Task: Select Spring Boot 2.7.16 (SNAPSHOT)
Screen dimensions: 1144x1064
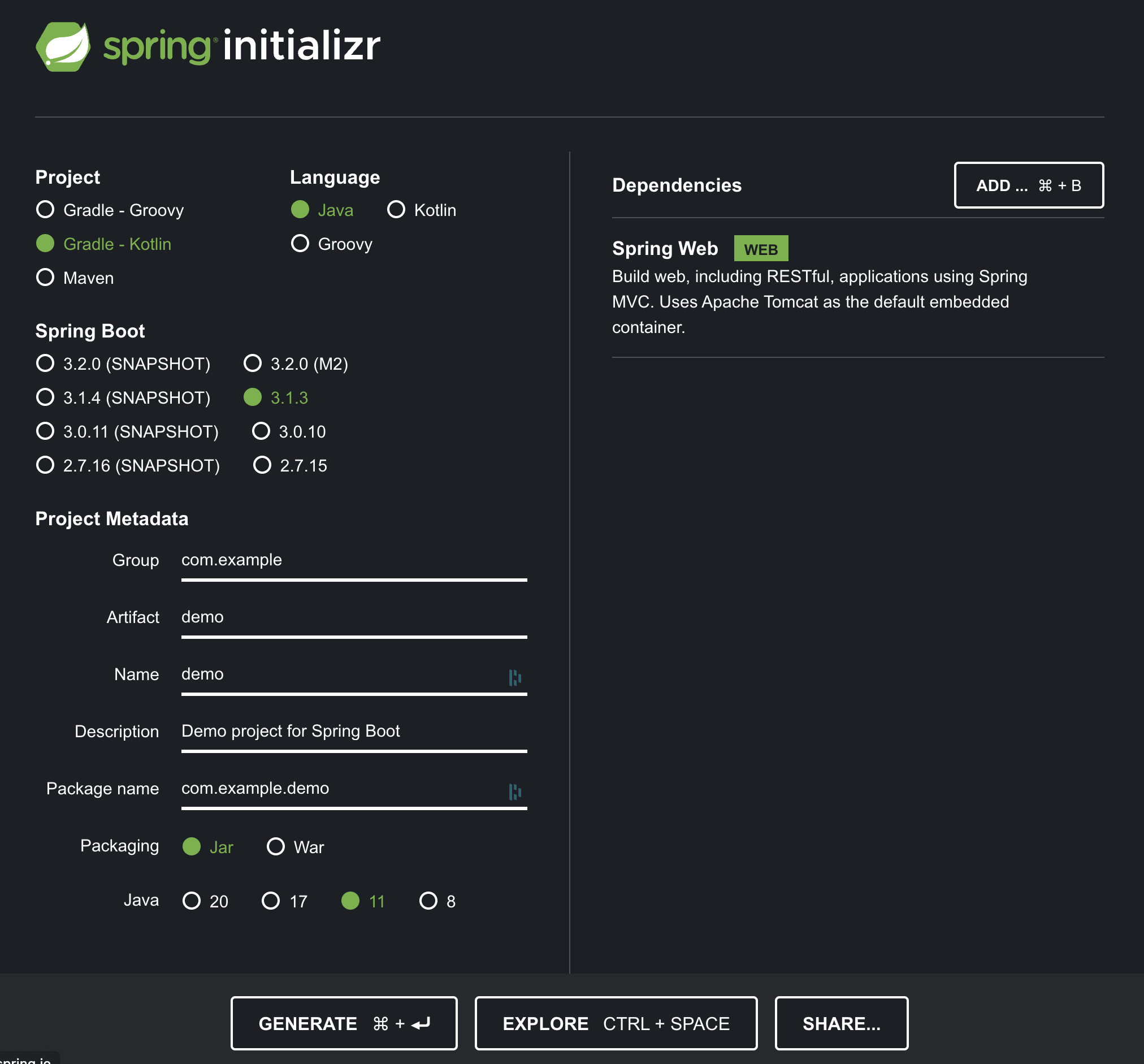Action: [x=128, y=465]
